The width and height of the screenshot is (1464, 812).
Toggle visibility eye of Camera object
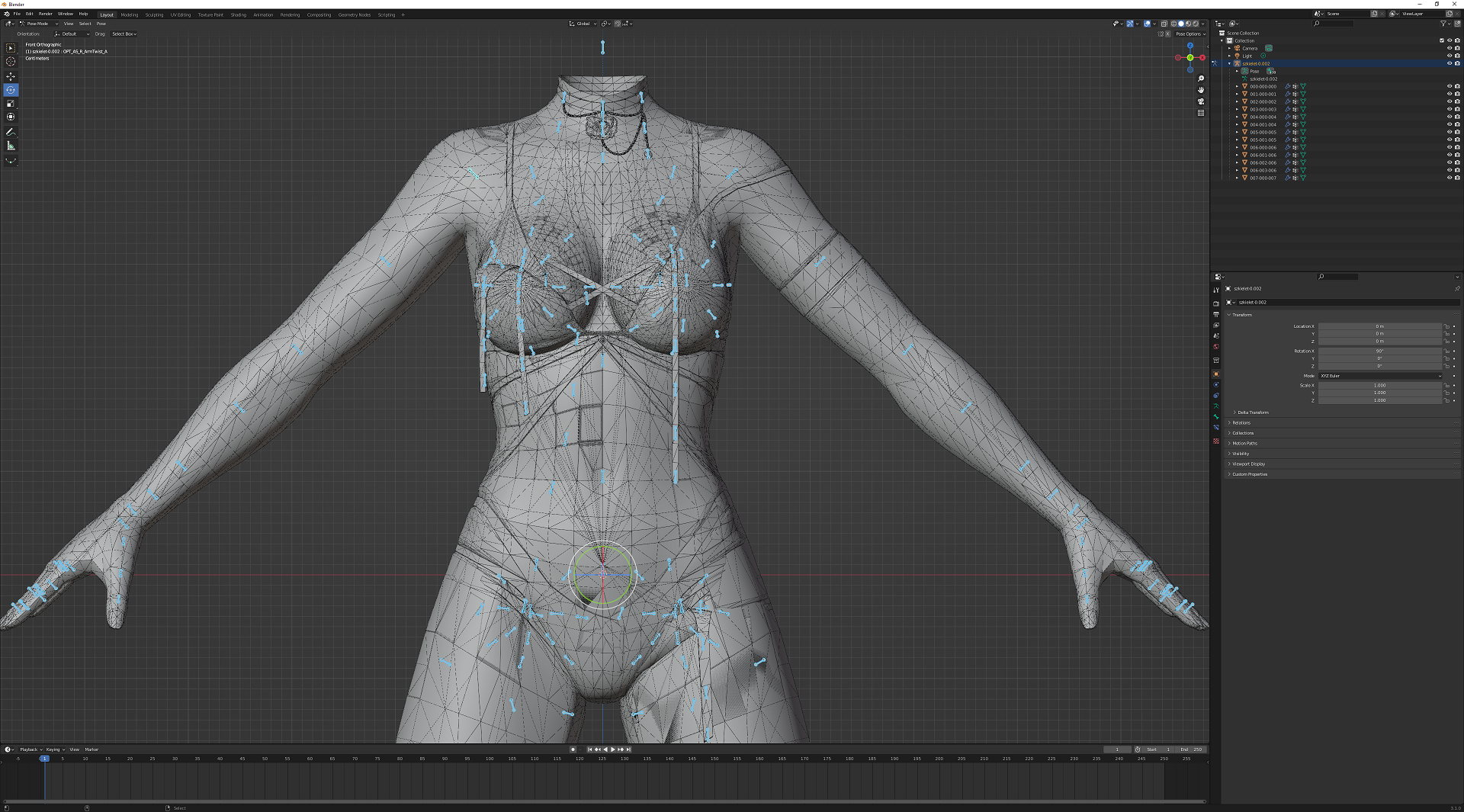point(1450,48)
